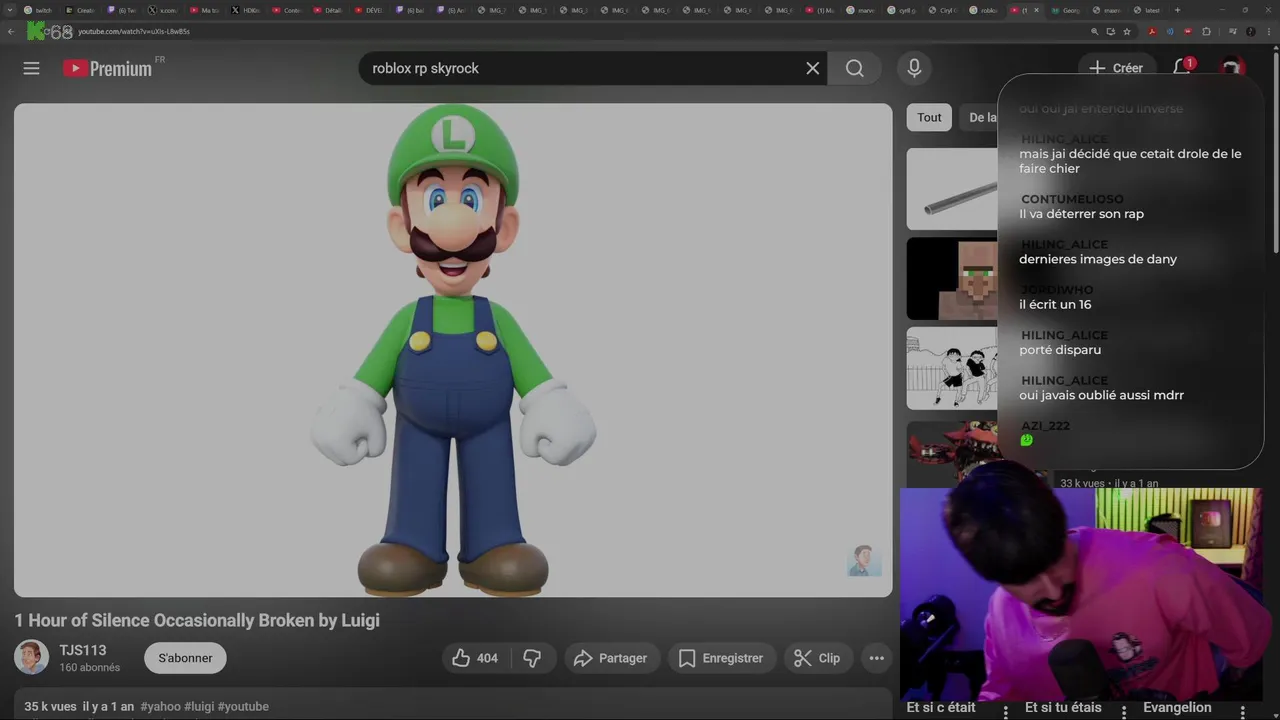Click the chat message 'porté disparu'

coord(1060,350)
